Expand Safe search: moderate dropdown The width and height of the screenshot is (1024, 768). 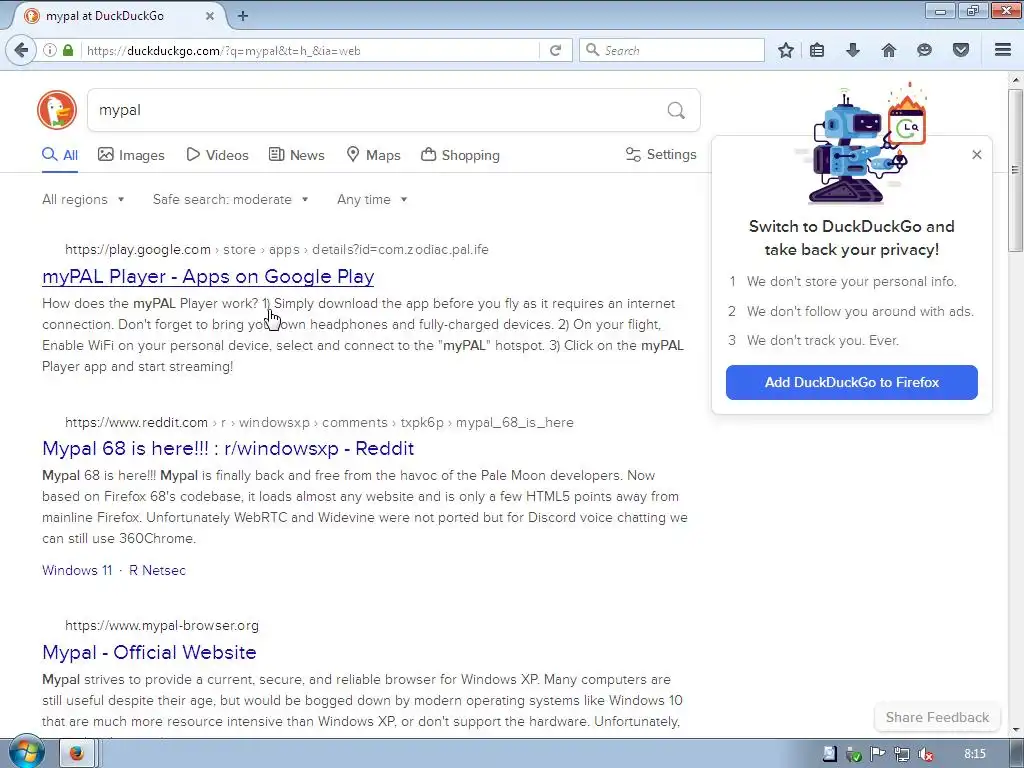231,199
